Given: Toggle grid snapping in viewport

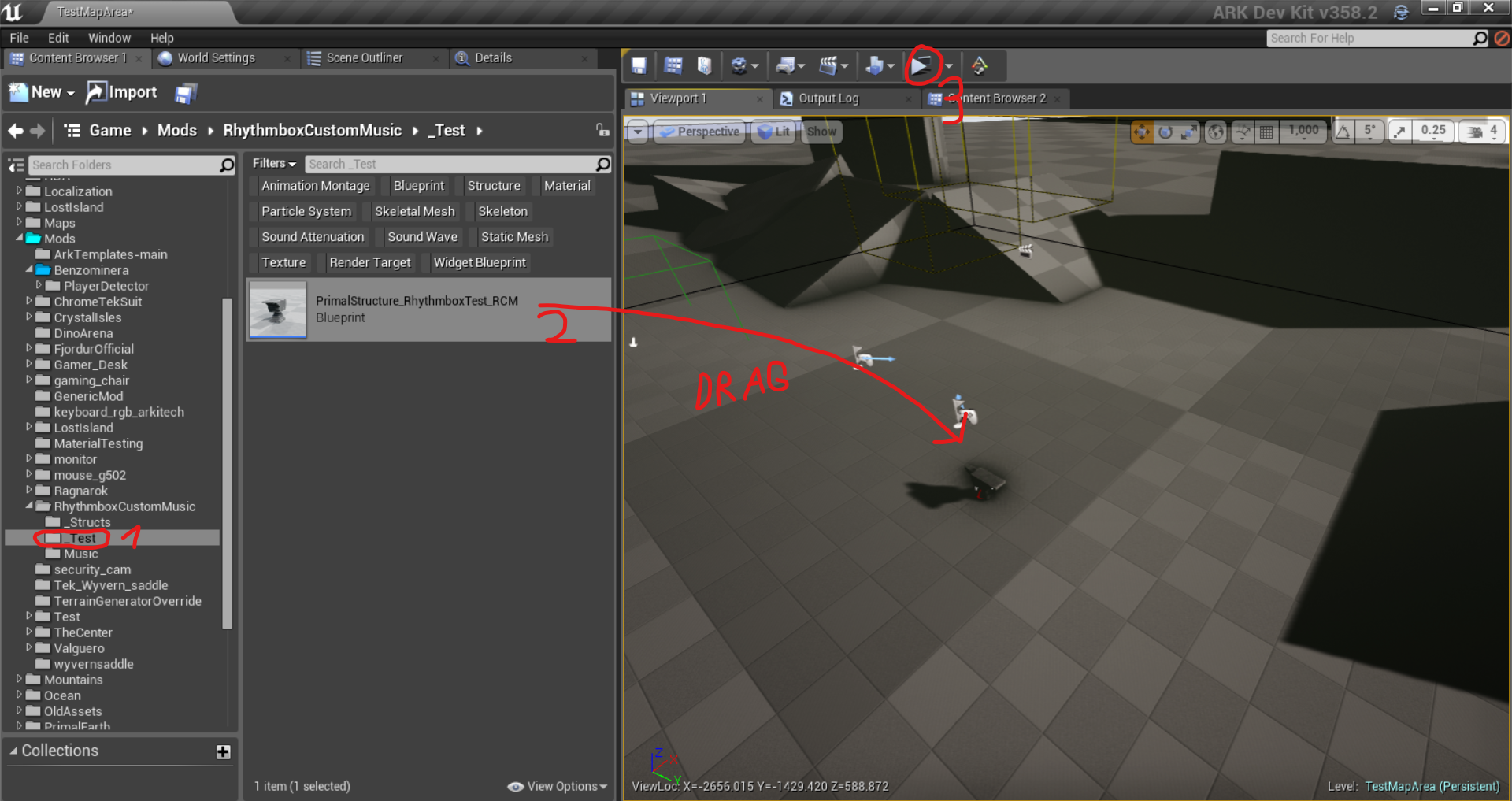Looking at the screenshot, I should tap(1266, 132).
